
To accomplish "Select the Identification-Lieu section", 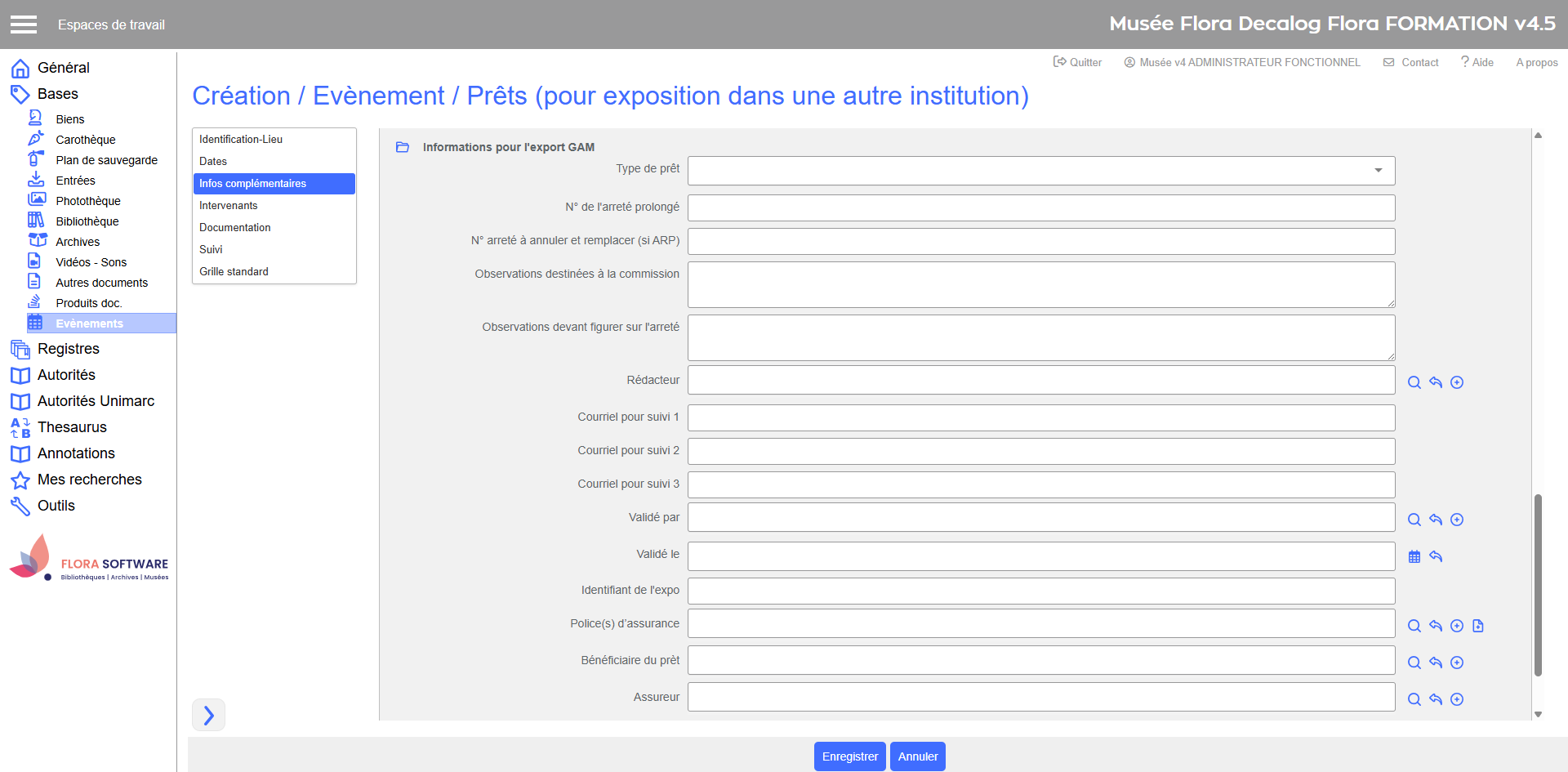I will 241,140.
